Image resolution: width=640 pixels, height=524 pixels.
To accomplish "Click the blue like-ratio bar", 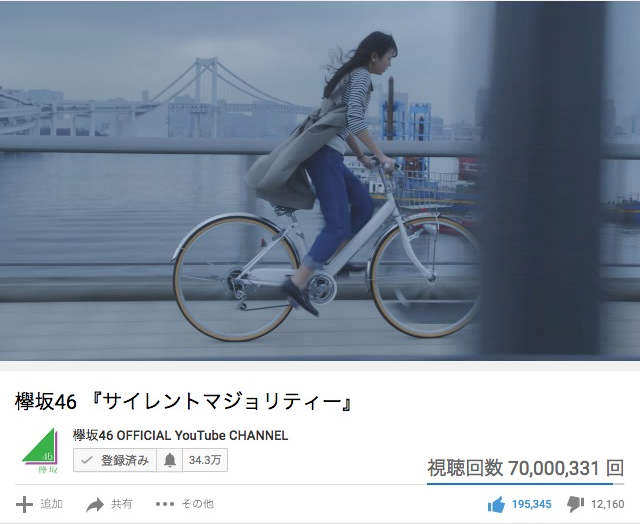I will point(520,484).
